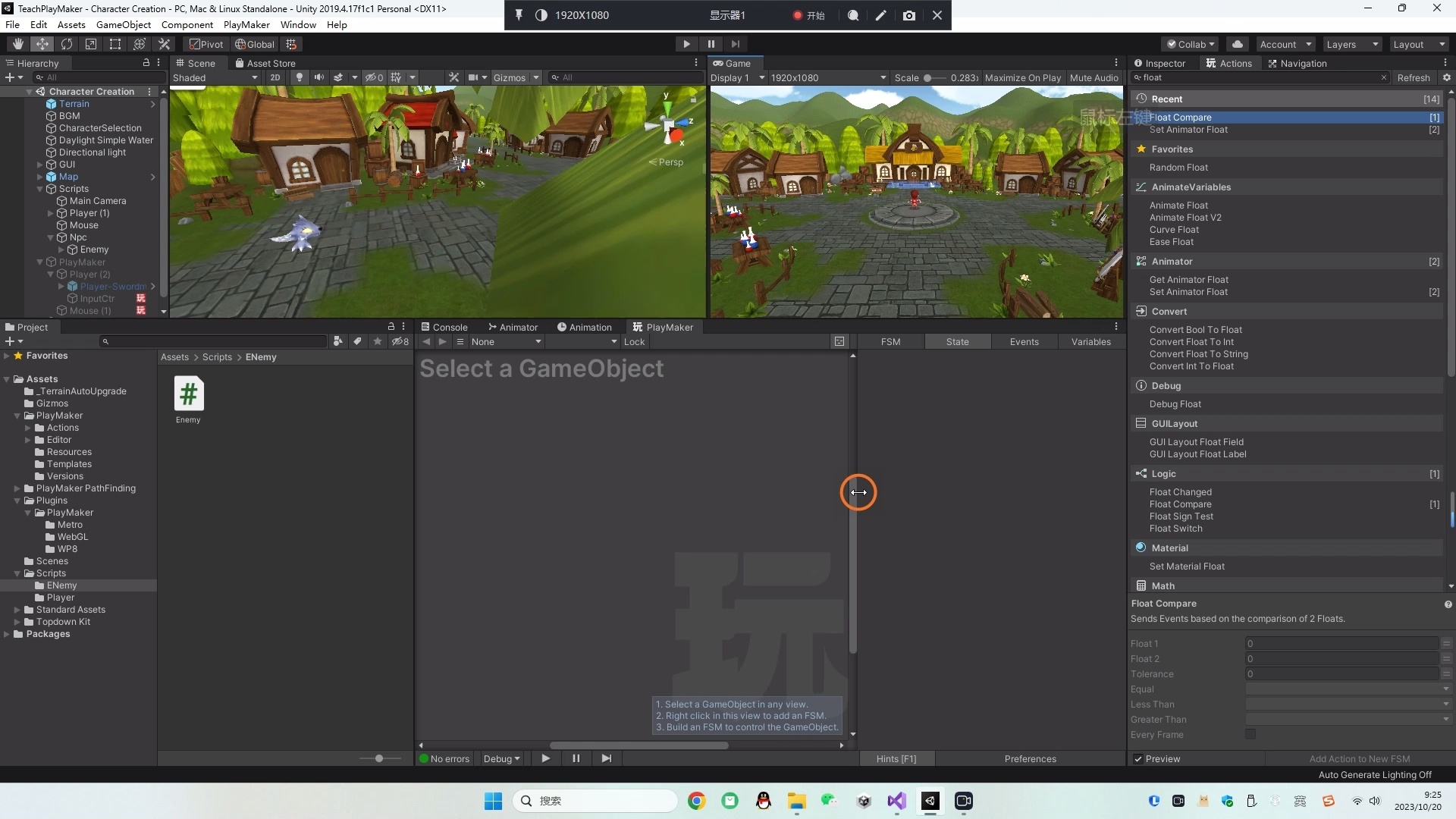Select Random Float in Favorites

coord(1178,167)
